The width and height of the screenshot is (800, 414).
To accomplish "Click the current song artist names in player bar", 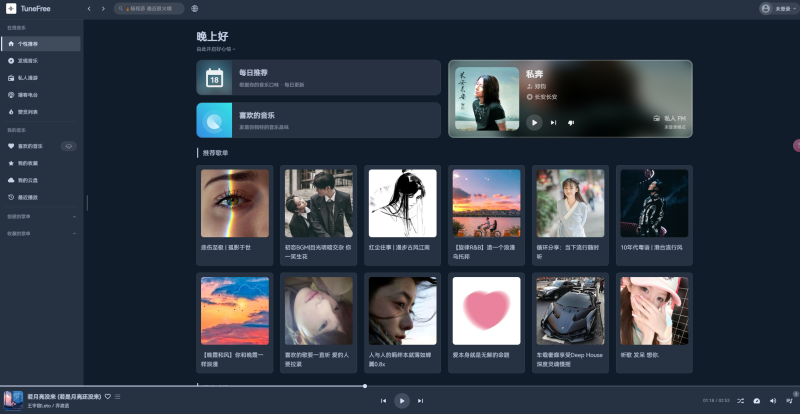I will [x=48, y=406].
